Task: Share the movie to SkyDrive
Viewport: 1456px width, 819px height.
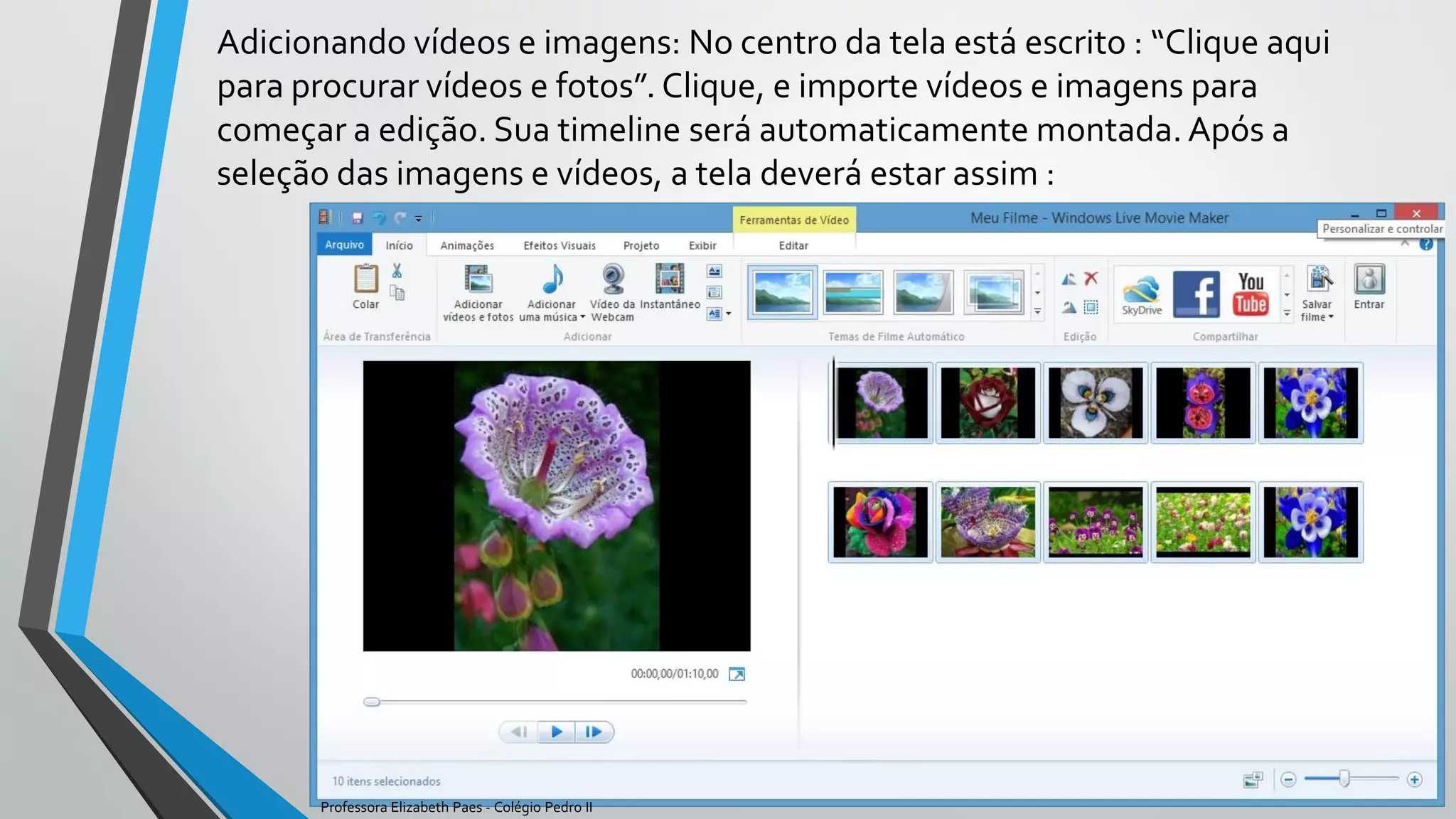Action: click(1142, 294)
